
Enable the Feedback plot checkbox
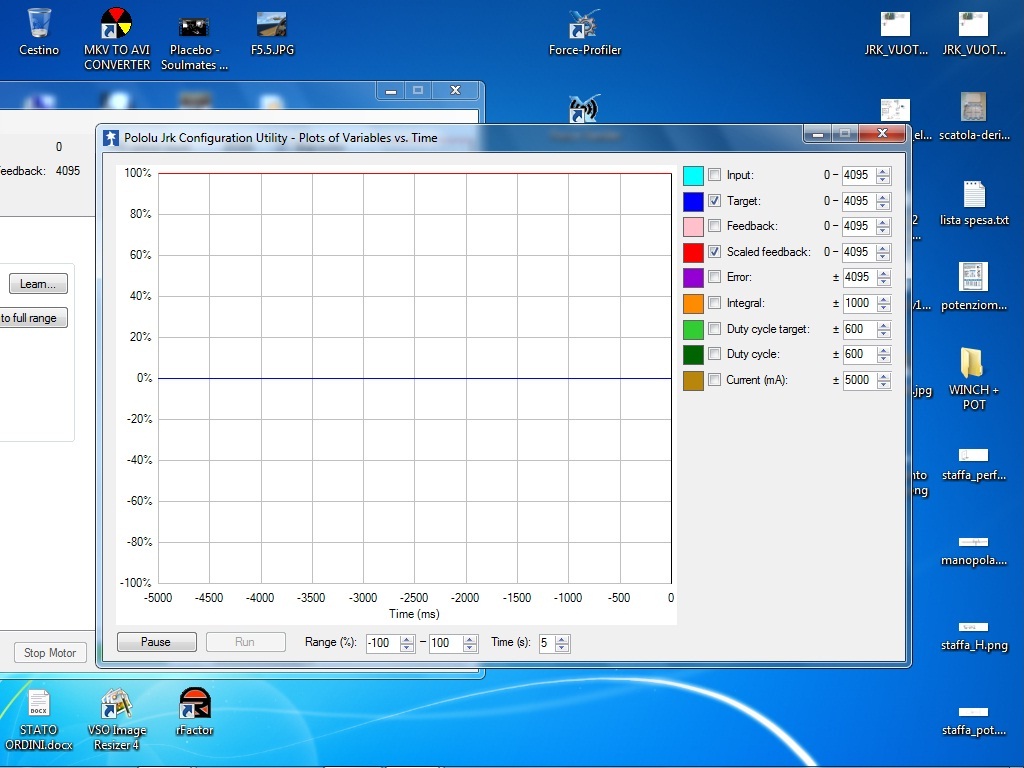[714, 226]
